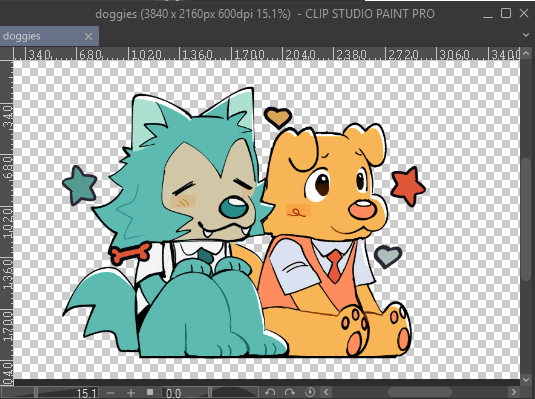
Task: Click the vertical scrollbar up arrow
Action: (x=526, y=53)
